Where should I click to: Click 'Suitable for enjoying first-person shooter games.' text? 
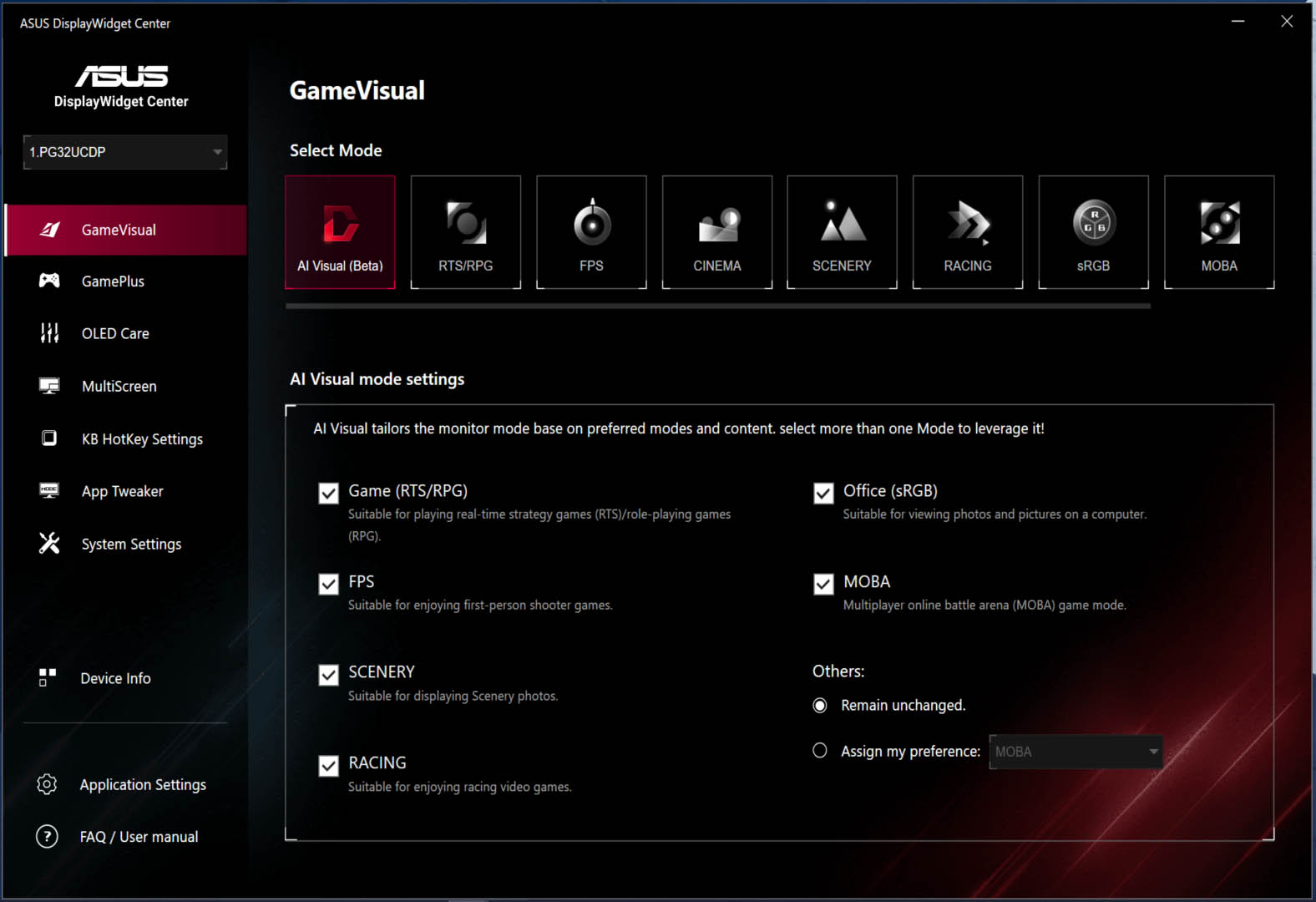coord(480,605)
